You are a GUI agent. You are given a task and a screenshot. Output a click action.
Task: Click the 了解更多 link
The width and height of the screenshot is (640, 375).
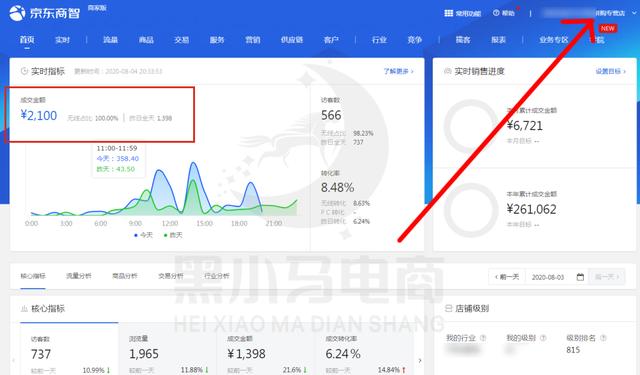(398, 71)
